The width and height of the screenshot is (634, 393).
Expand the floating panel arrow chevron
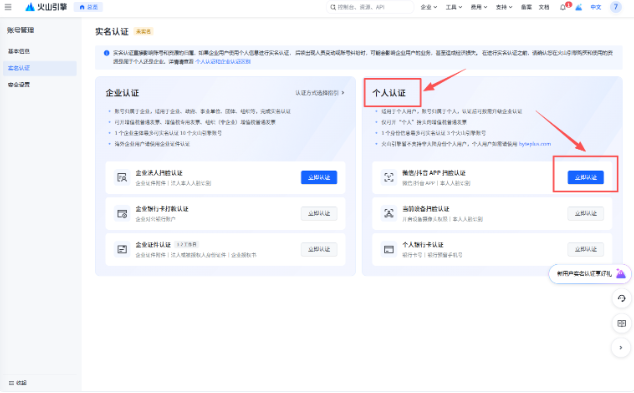[621, 347]
